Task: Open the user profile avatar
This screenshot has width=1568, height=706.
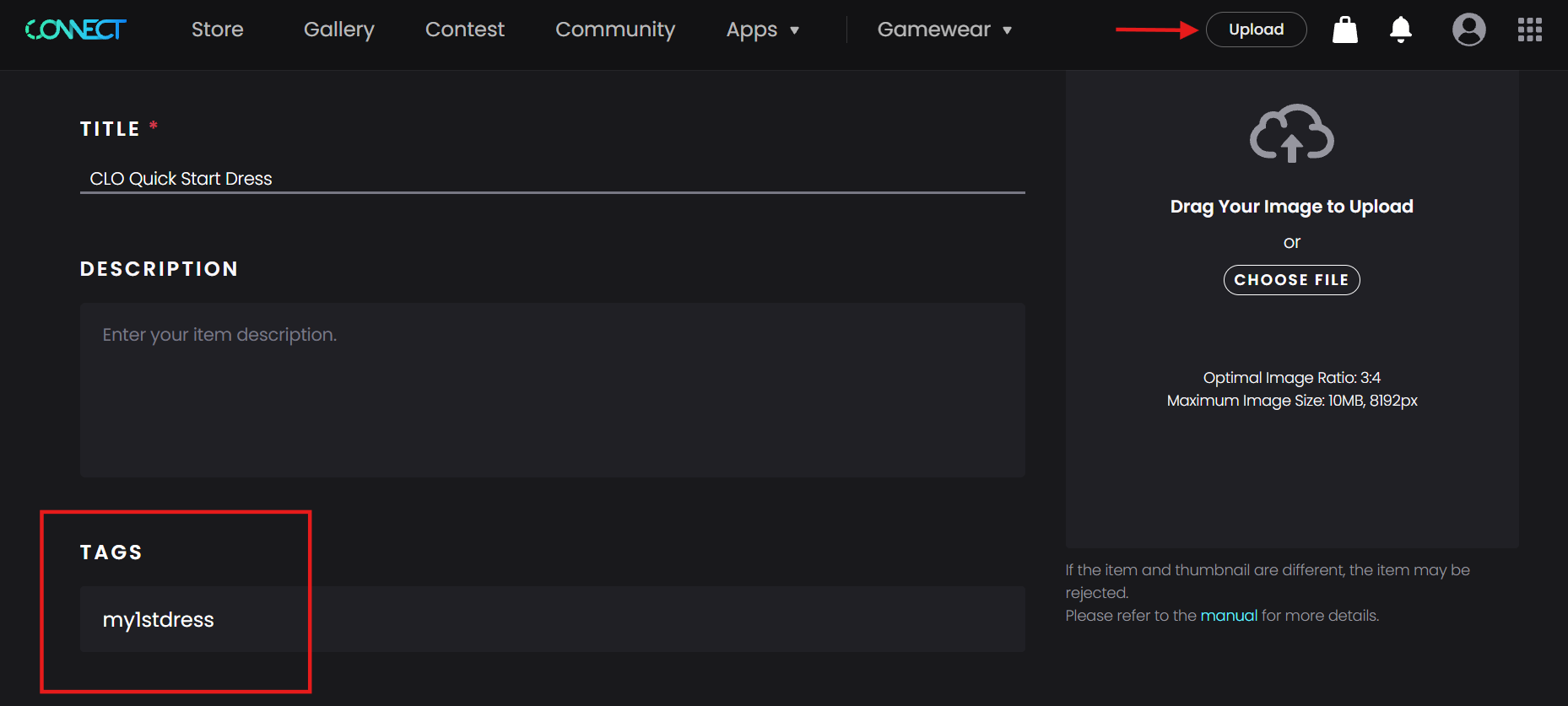Action: pos(1468,30)
